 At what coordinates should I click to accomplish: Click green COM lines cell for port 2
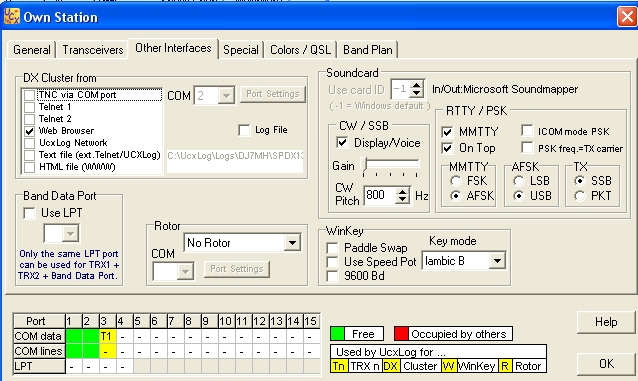tap(91, 351)
